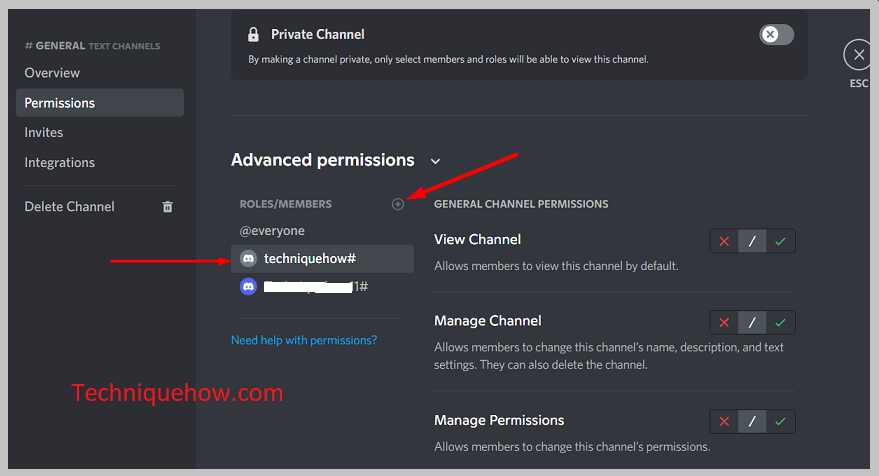Click the Manage Channel description text
The width and height of the screenshot is (879, 476).
pyautogui.click(x=609, y=356)
